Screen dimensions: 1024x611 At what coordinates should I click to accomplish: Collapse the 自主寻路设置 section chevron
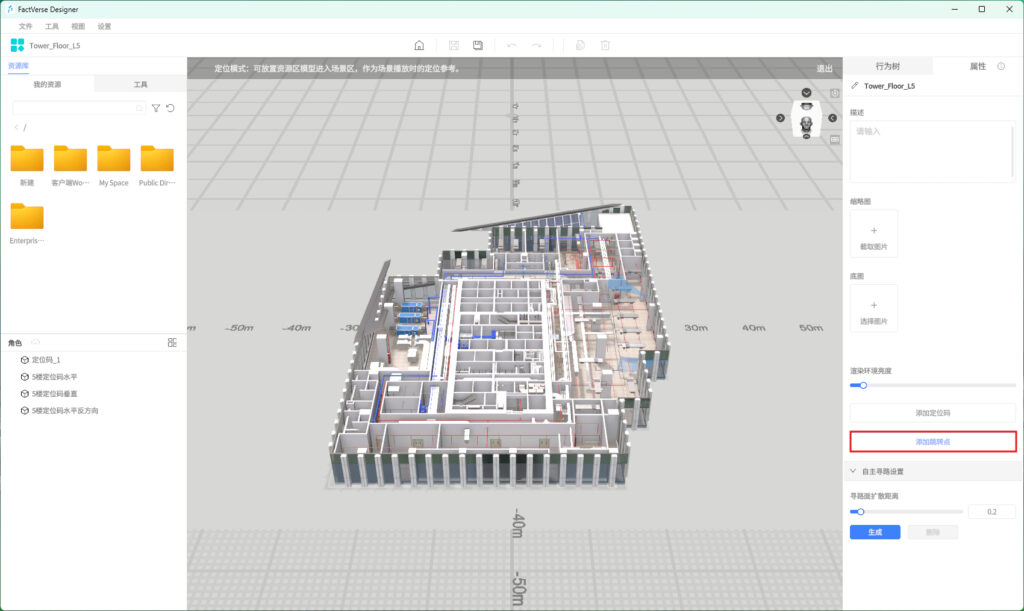tap(853, 471)
